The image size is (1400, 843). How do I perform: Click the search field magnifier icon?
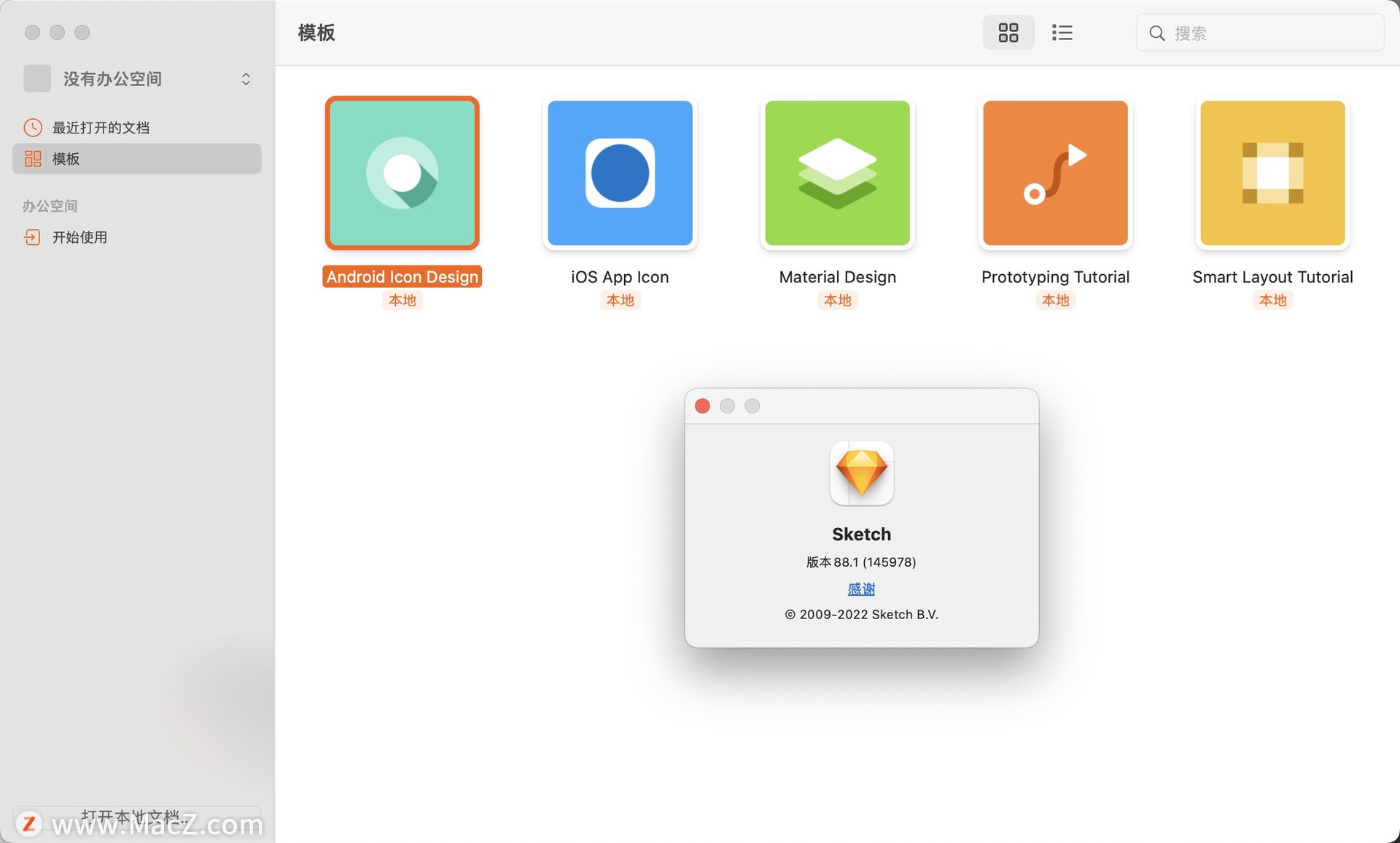(1156, 34)
